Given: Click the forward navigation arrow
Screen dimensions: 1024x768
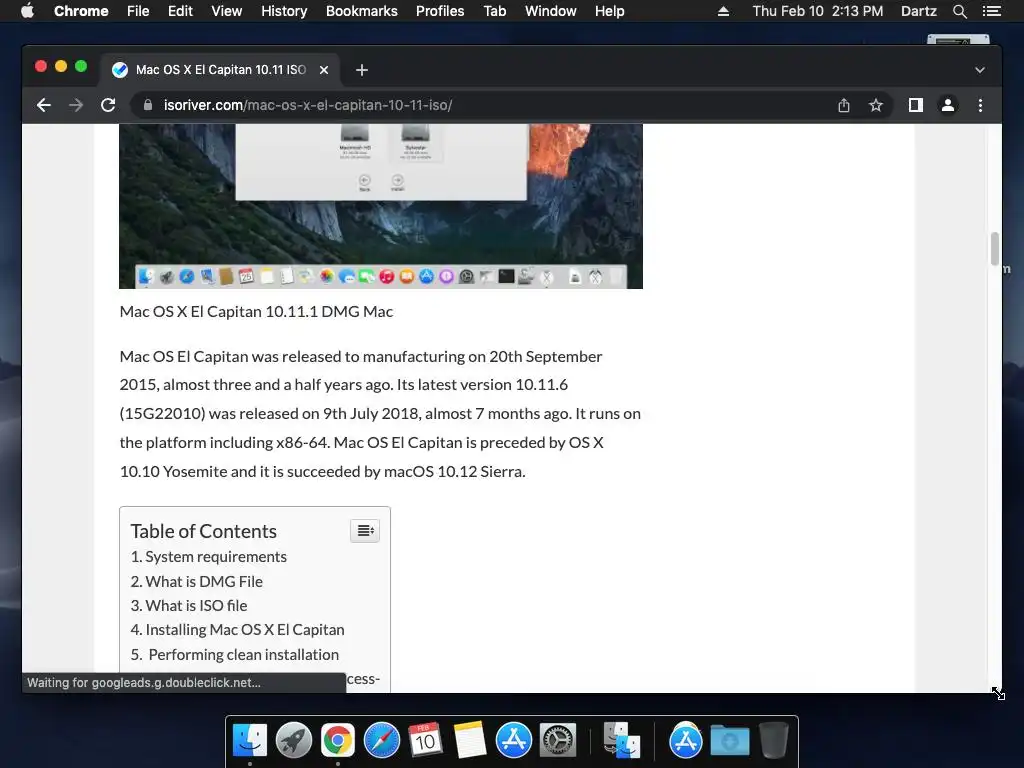Looking at the screenshot, I should 76,105.
